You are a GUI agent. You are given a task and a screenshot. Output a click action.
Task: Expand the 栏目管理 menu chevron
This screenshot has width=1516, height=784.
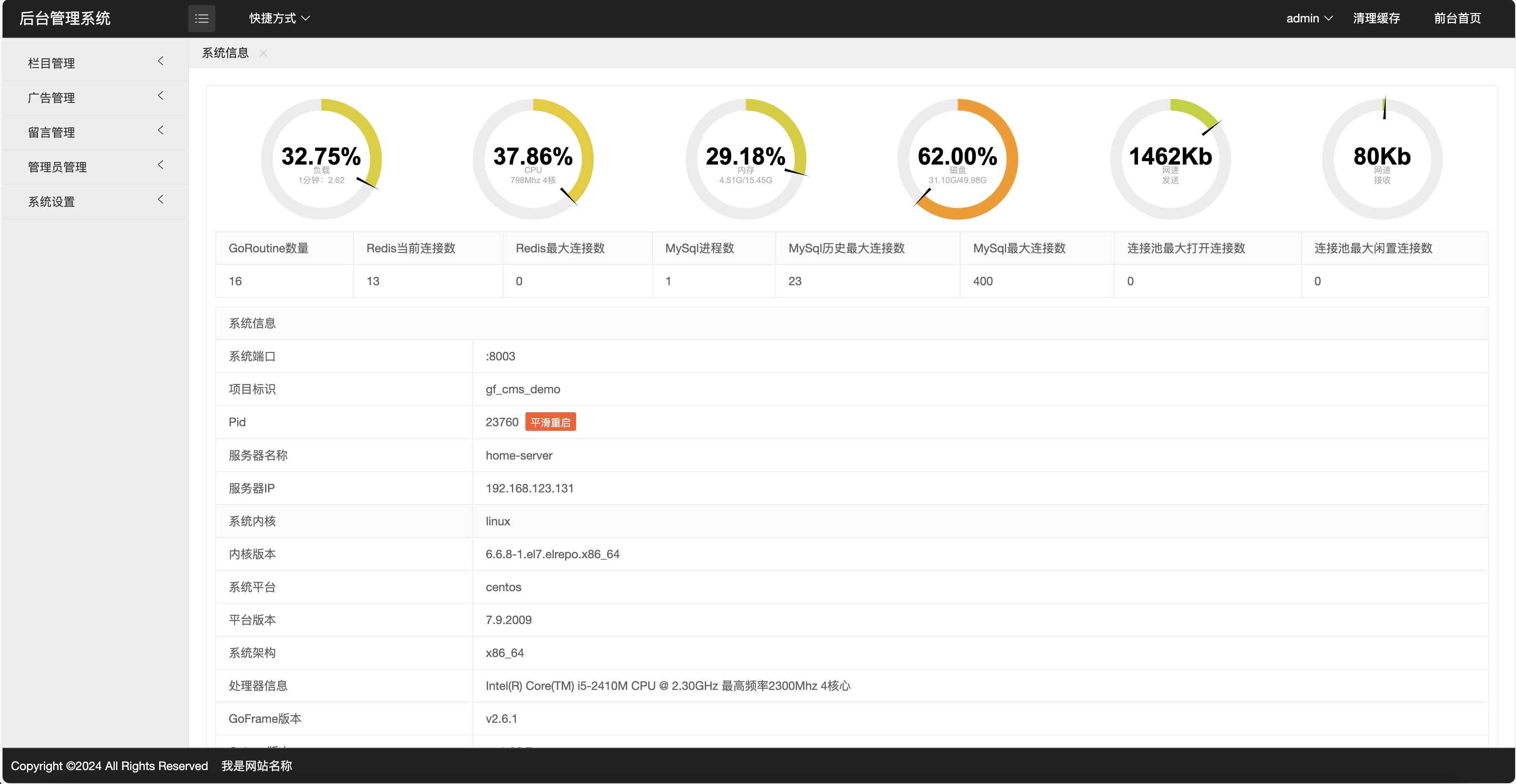tap(160, 61)
